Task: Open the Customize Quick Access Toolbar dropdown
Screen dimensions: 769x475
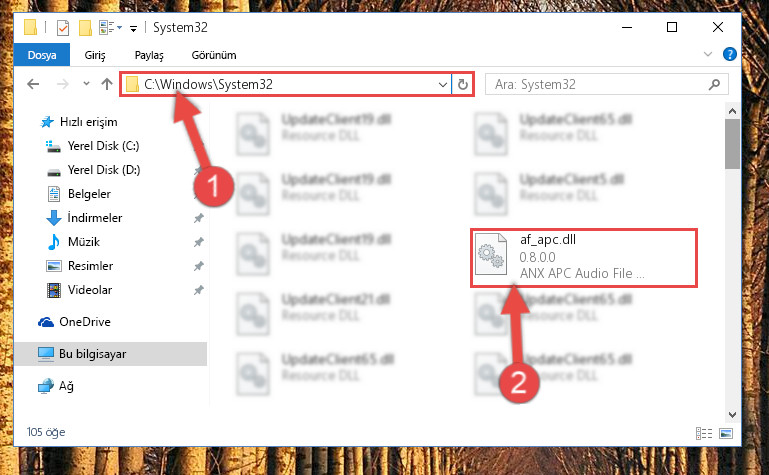Action: coord(133,29)
